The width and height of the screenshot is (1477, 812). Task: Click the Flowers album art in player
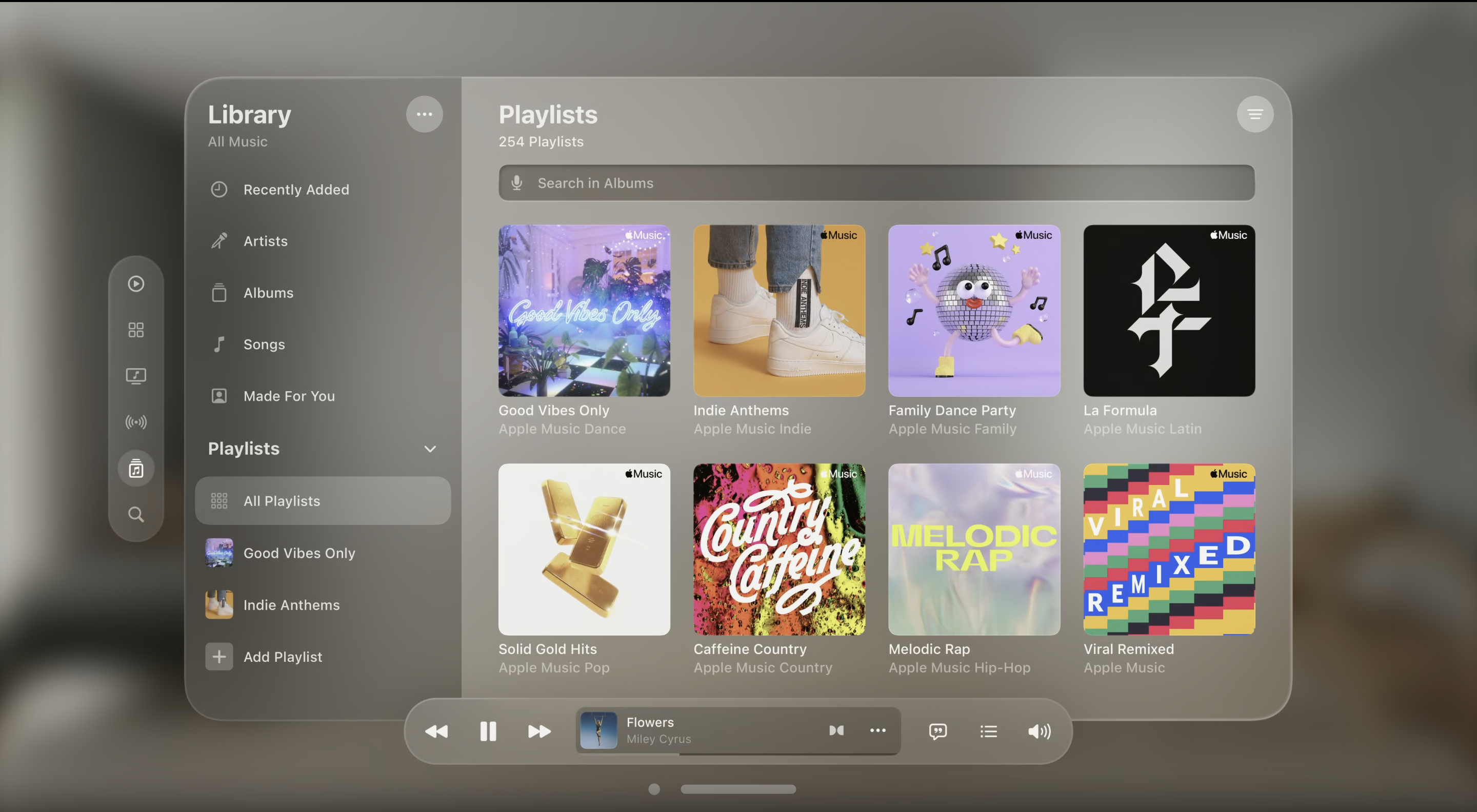598,730
